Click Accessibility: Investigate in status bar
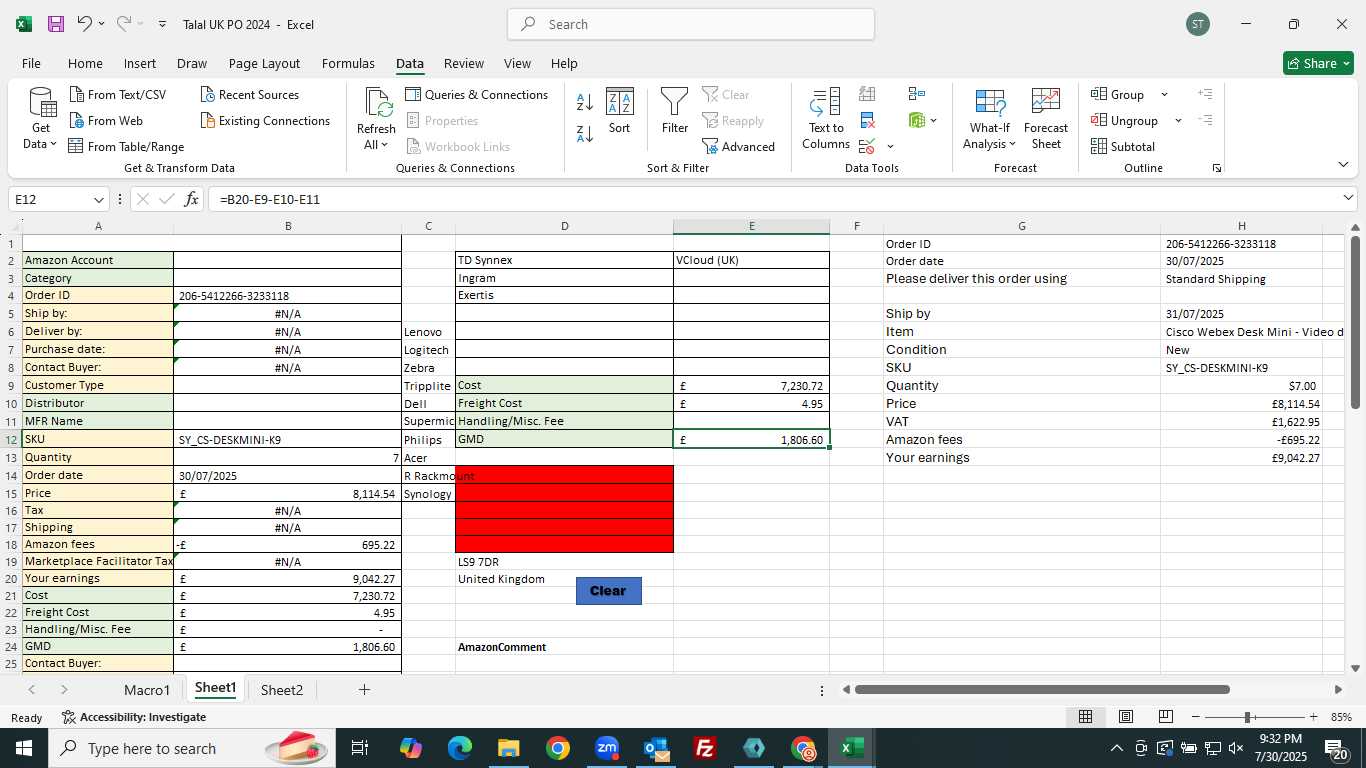The image size is (1366, 768). [134, 717]
